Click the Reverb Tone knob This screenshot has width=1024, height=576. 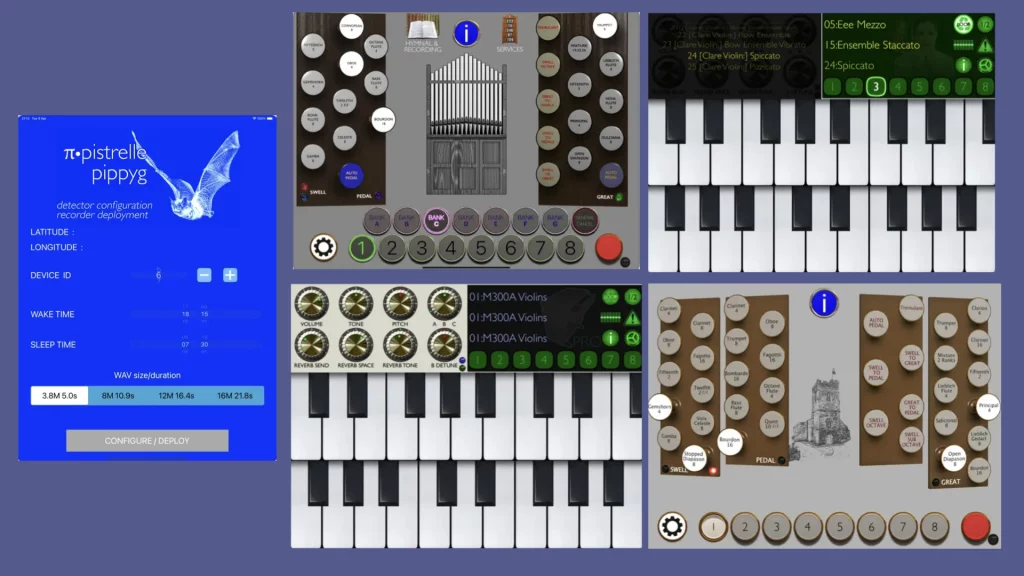399,345
